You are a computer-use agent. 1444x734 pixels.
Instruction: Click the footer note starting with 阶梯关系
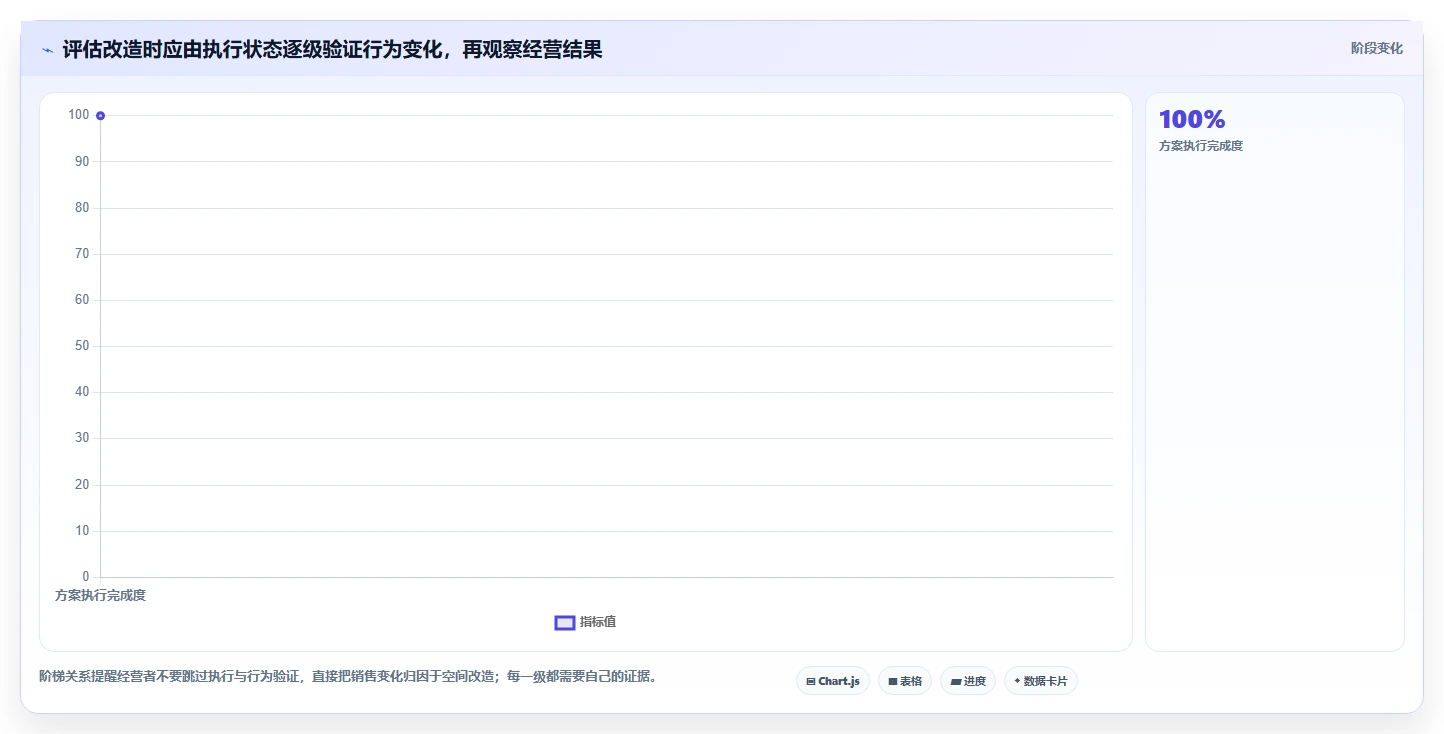click(x=348, y=676)
